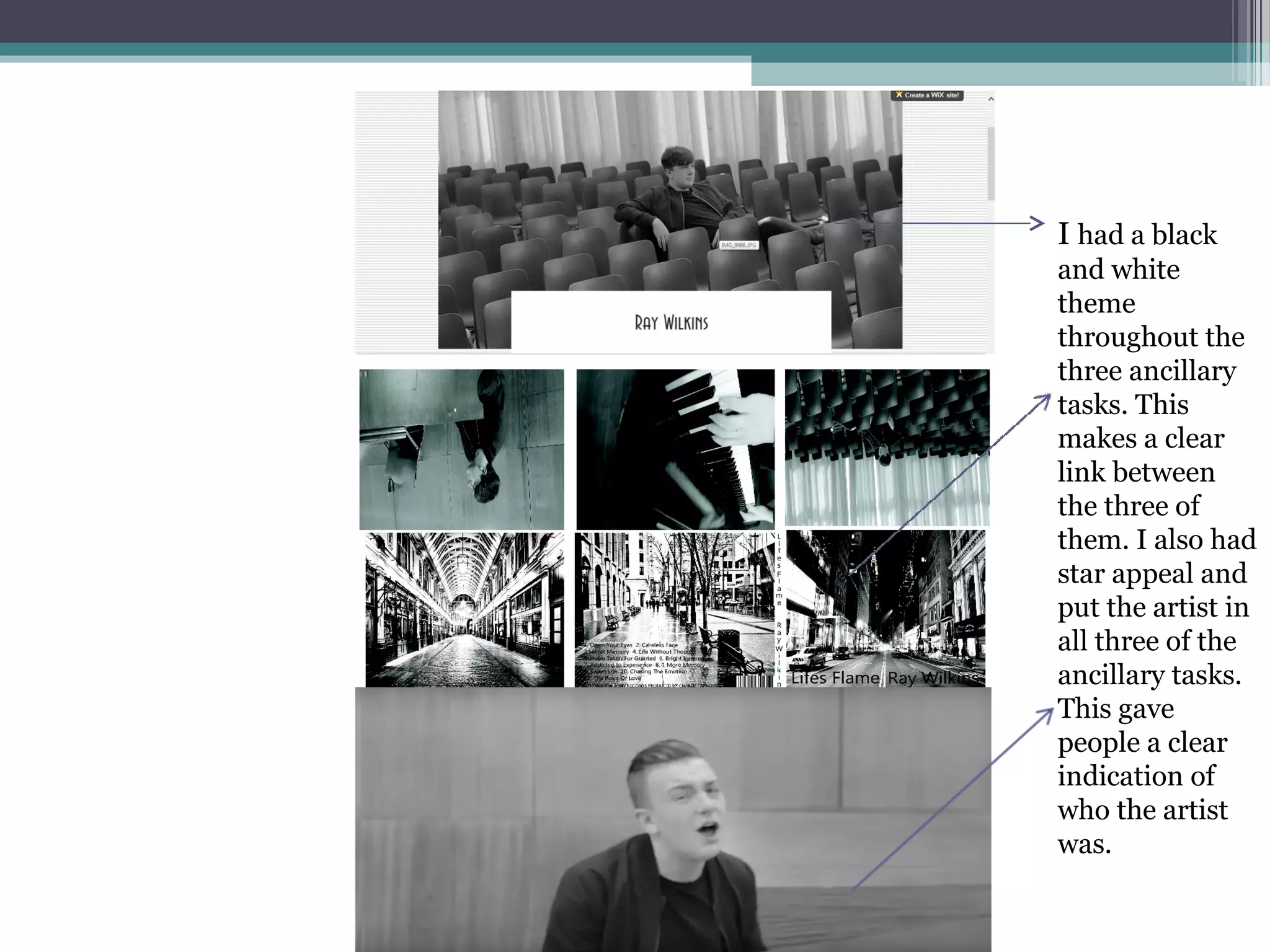Viewport: 1270px width, 952px height.
Task: Click the IMG_9986.JPG tooltip label
Action: pyautogui.click(x=738, y=245)
